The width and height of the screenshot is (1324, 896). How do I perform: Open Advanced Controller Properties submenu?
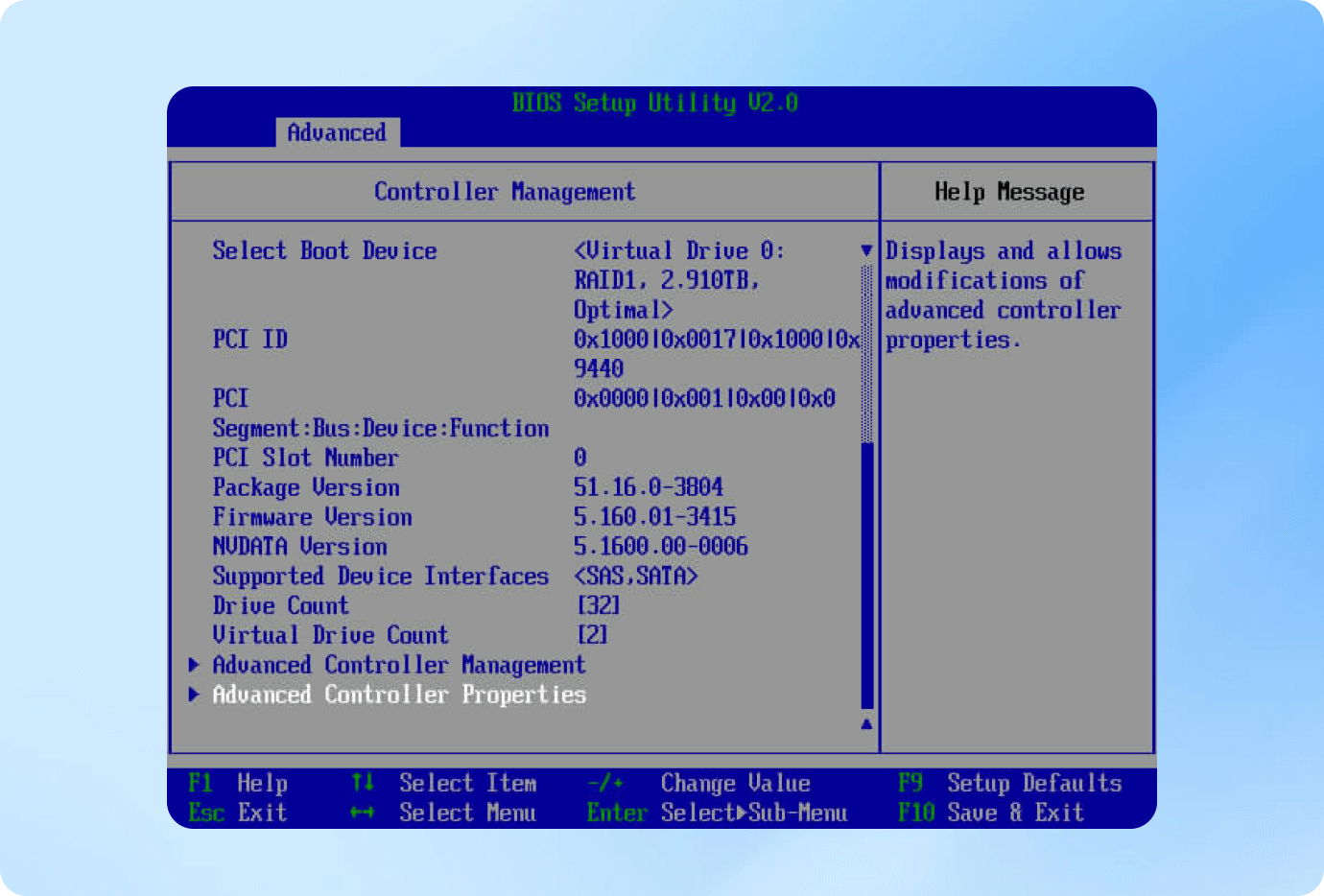click(x=399, y=695)
